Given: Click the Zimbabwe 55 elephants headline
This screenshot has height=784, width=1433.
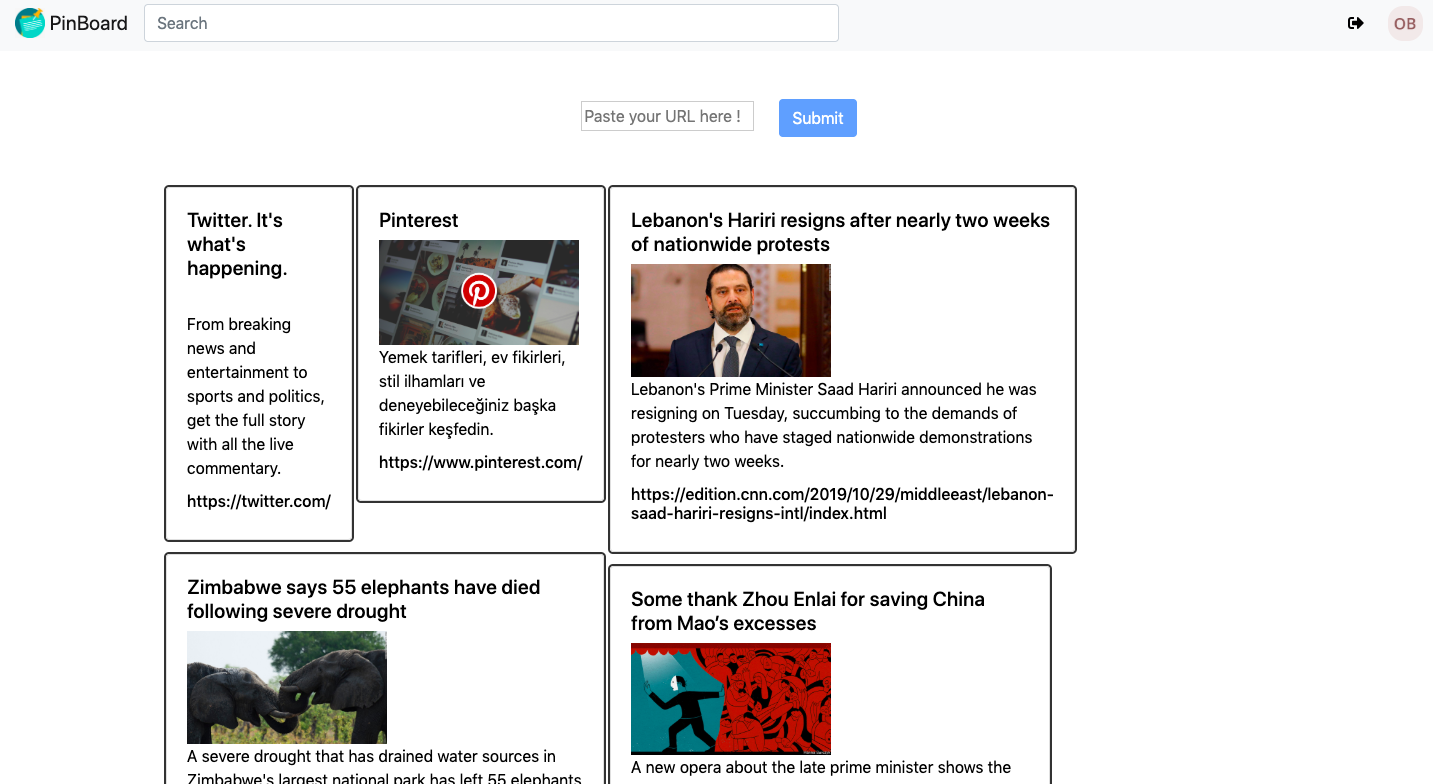Looking at the screenshot, I should tap(364, 599).
